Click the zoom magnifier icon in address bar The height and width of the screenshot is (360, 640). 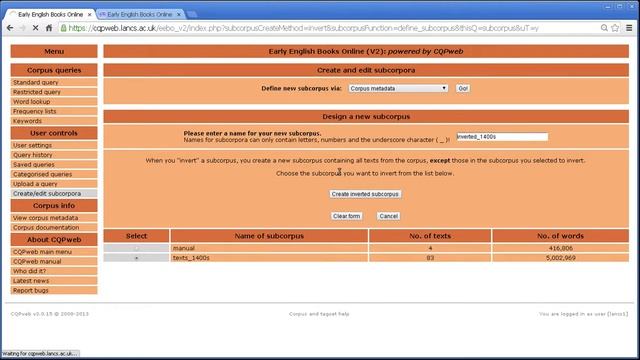click(604, 28)
